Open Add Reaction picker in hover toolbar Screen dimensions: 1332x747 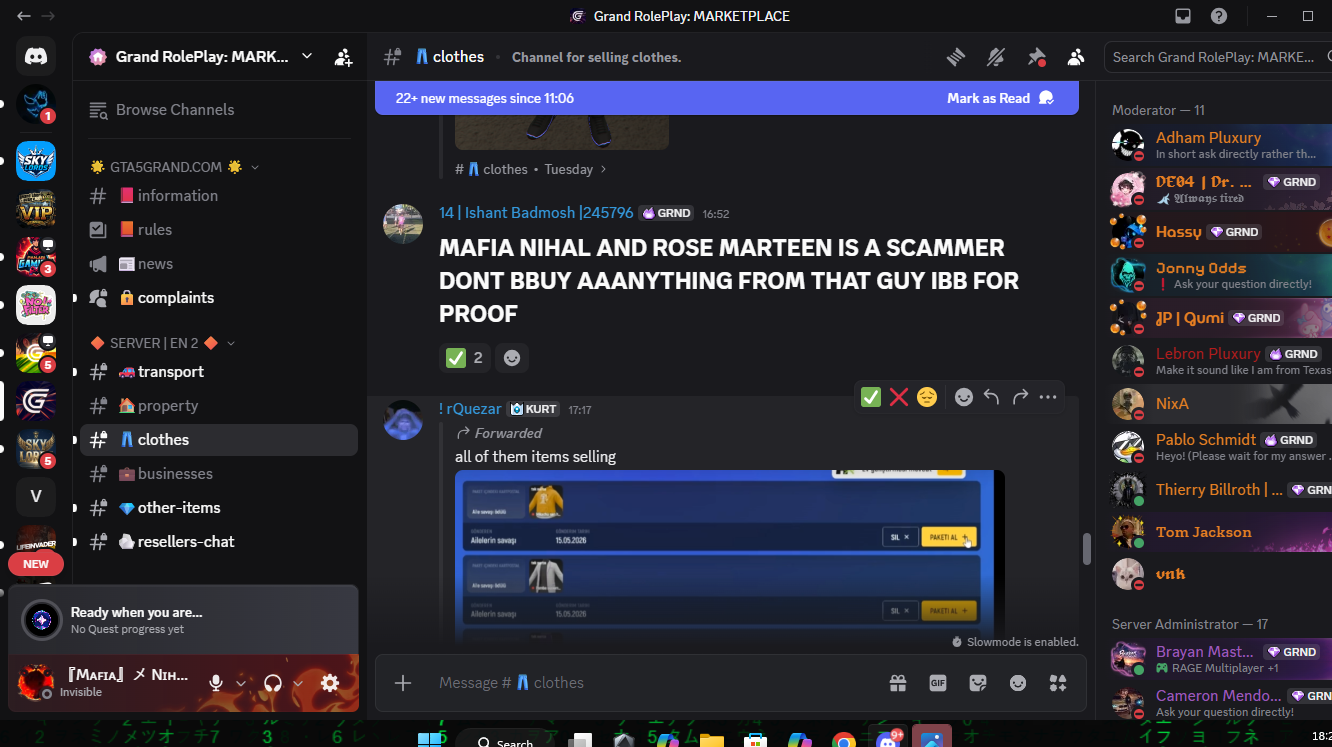(964, 397)
